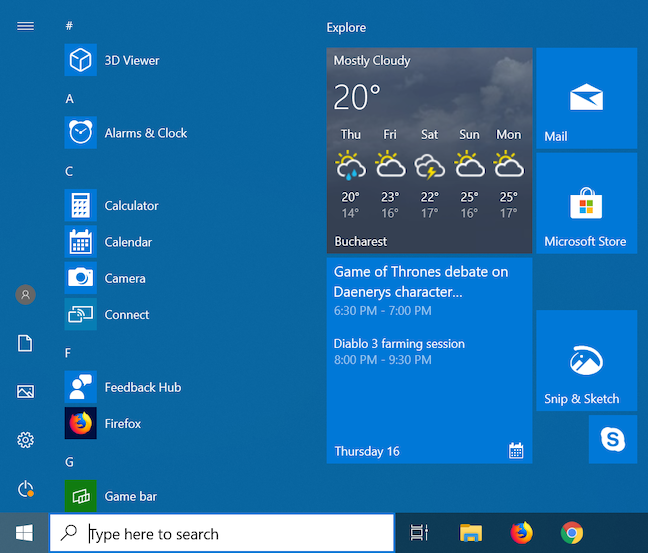Open the Weather tile for Bucharest
The height and width of the screenshot is (553, 648).
(429, 150)
